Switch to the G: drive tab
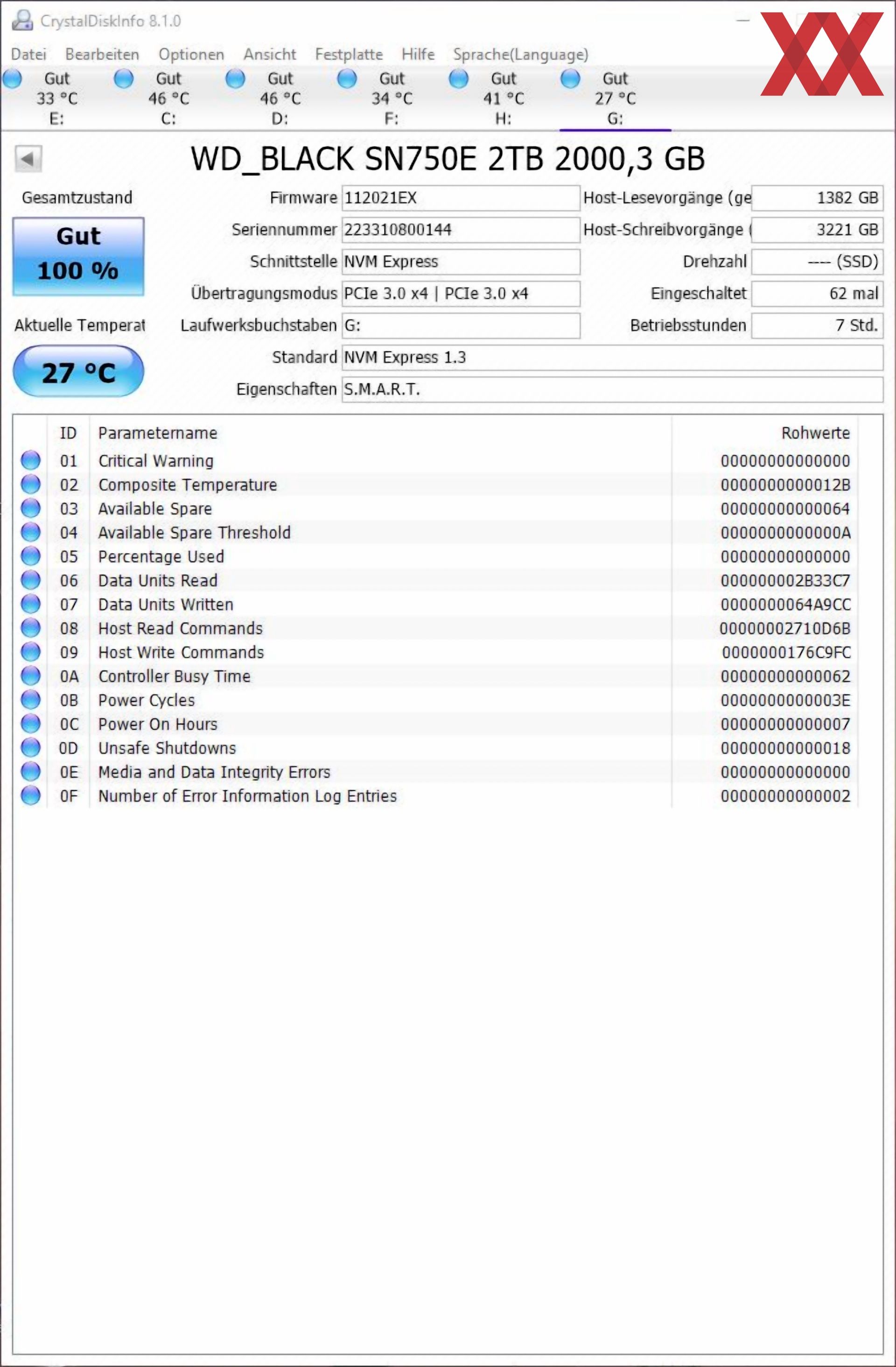This screenshot has width=896, height=1367. click(x=615, y=98)
